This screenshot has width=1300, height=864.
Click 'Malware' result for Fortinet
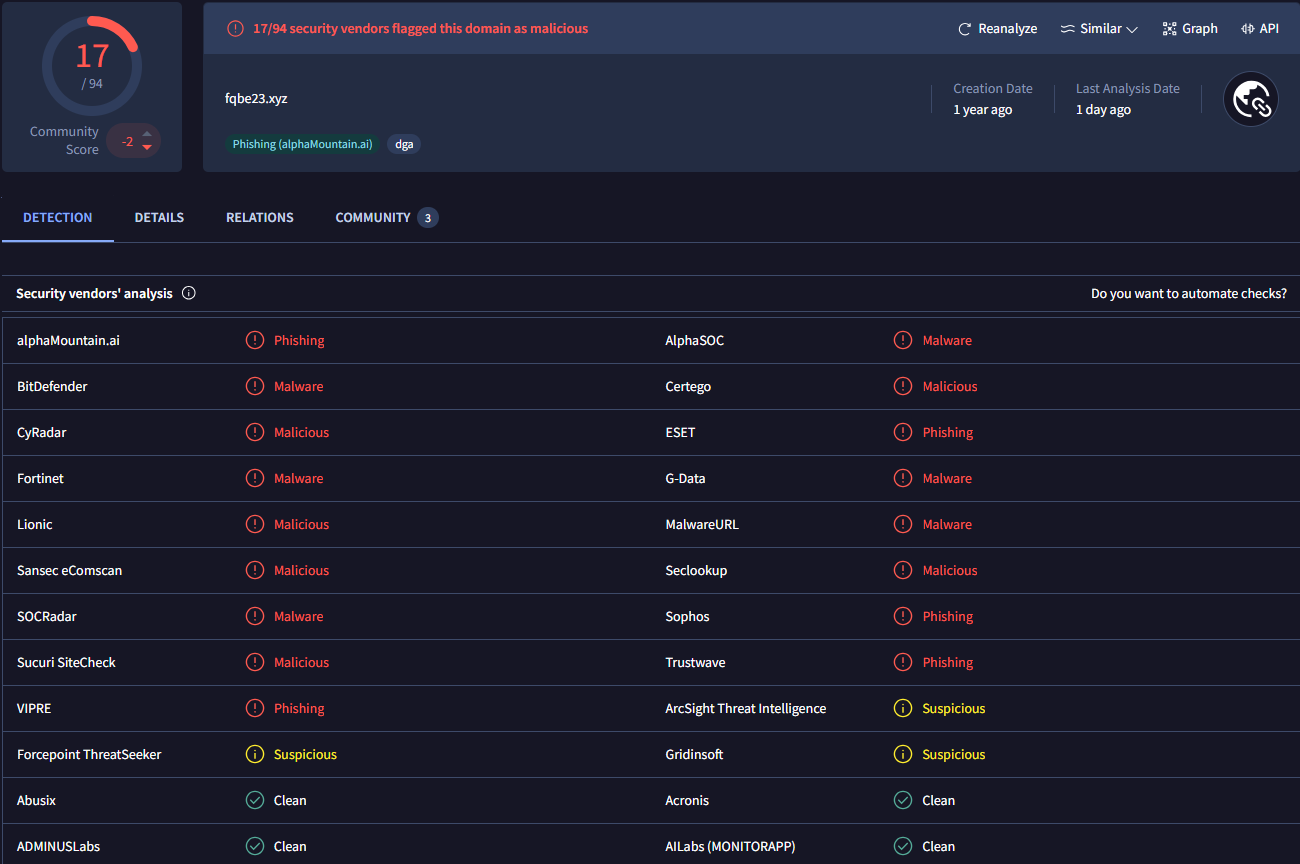[299, 478]
